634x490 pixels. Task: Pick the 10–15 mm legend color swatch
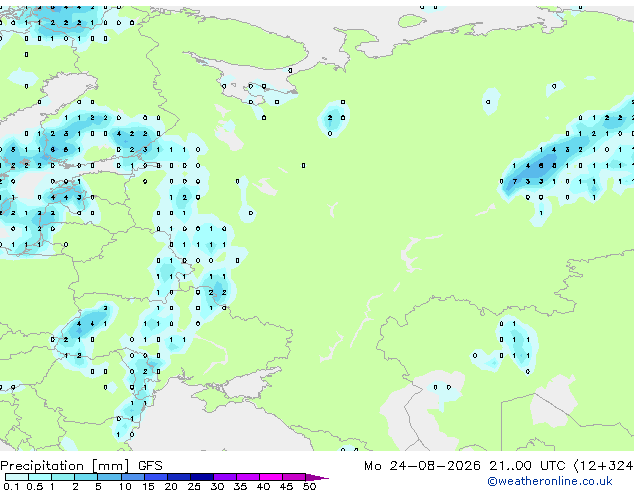[133, 477]
